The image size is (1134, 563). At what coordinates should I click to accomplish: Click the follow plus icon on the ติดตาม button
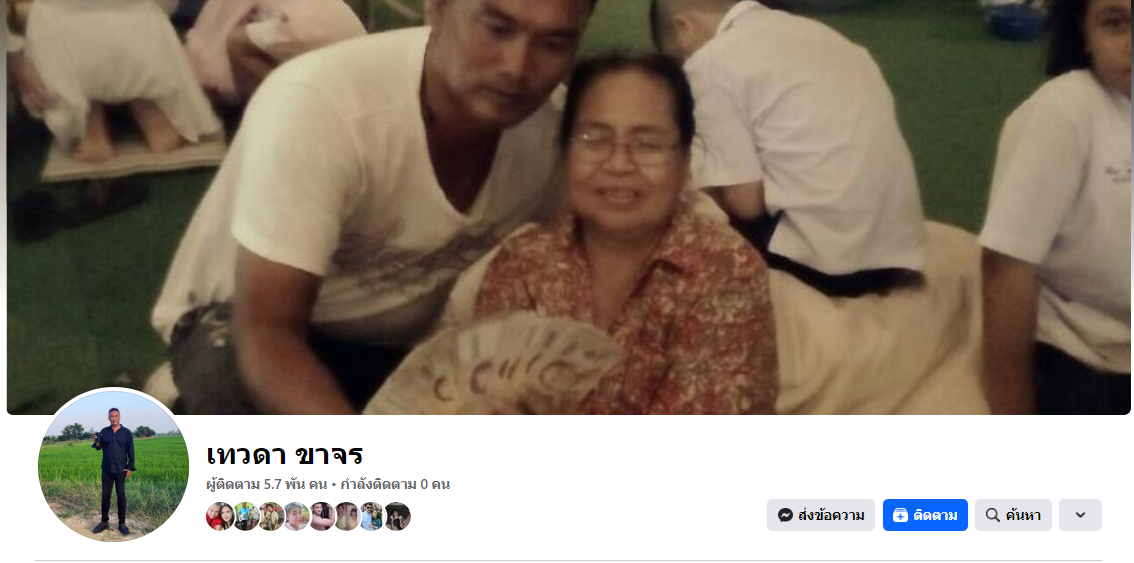[900, 515]
